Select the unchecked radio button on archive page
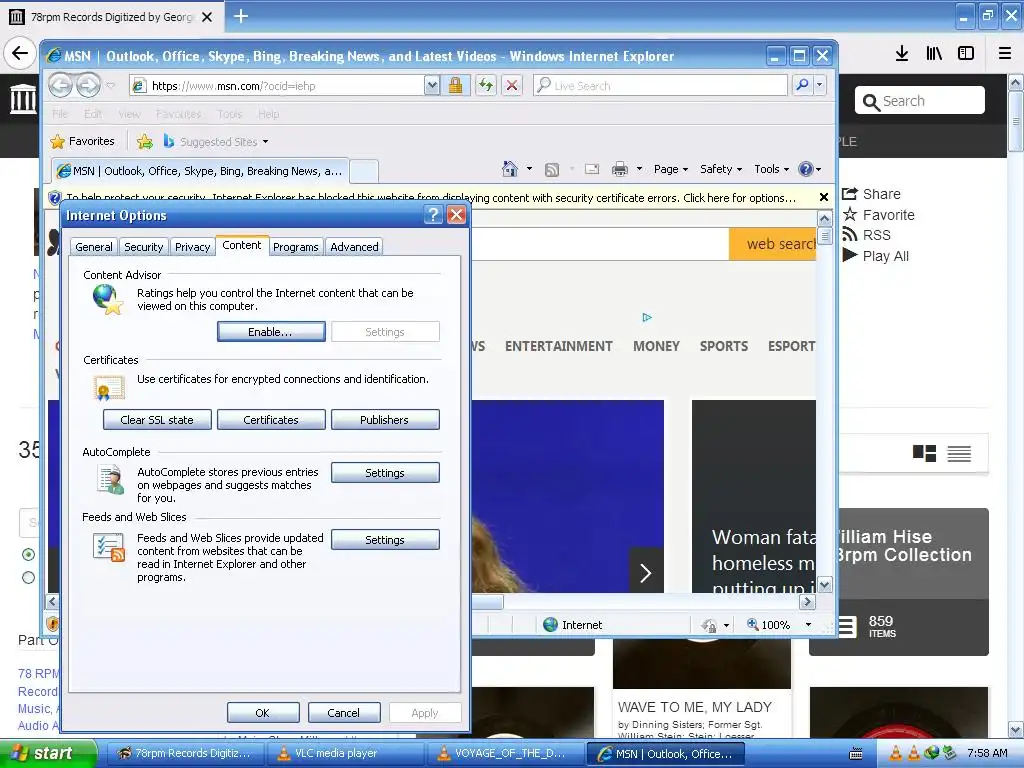The width and height of the screenshot is (1024, 768). pos(28,577)
